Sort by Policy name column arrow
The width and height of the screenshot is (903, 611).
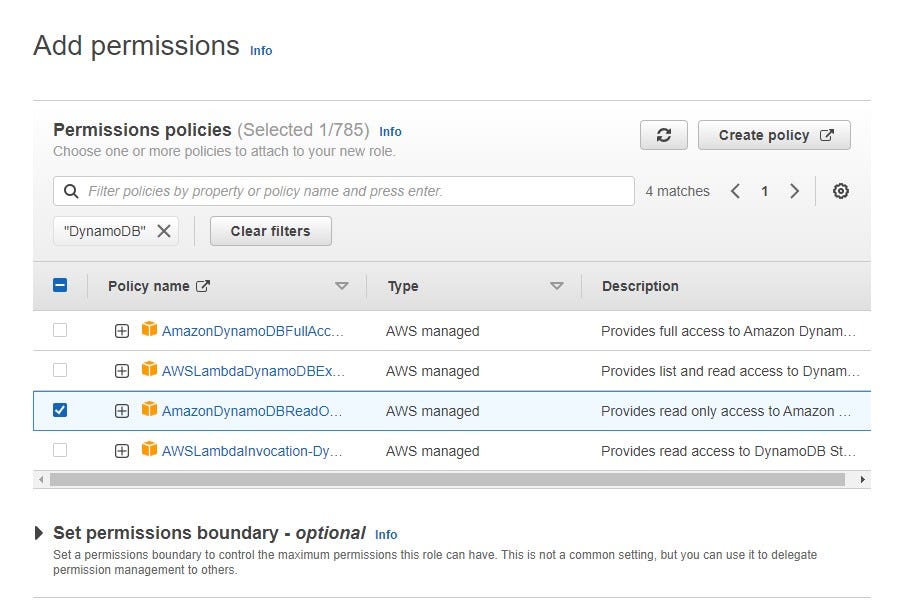tap(342, 286)
